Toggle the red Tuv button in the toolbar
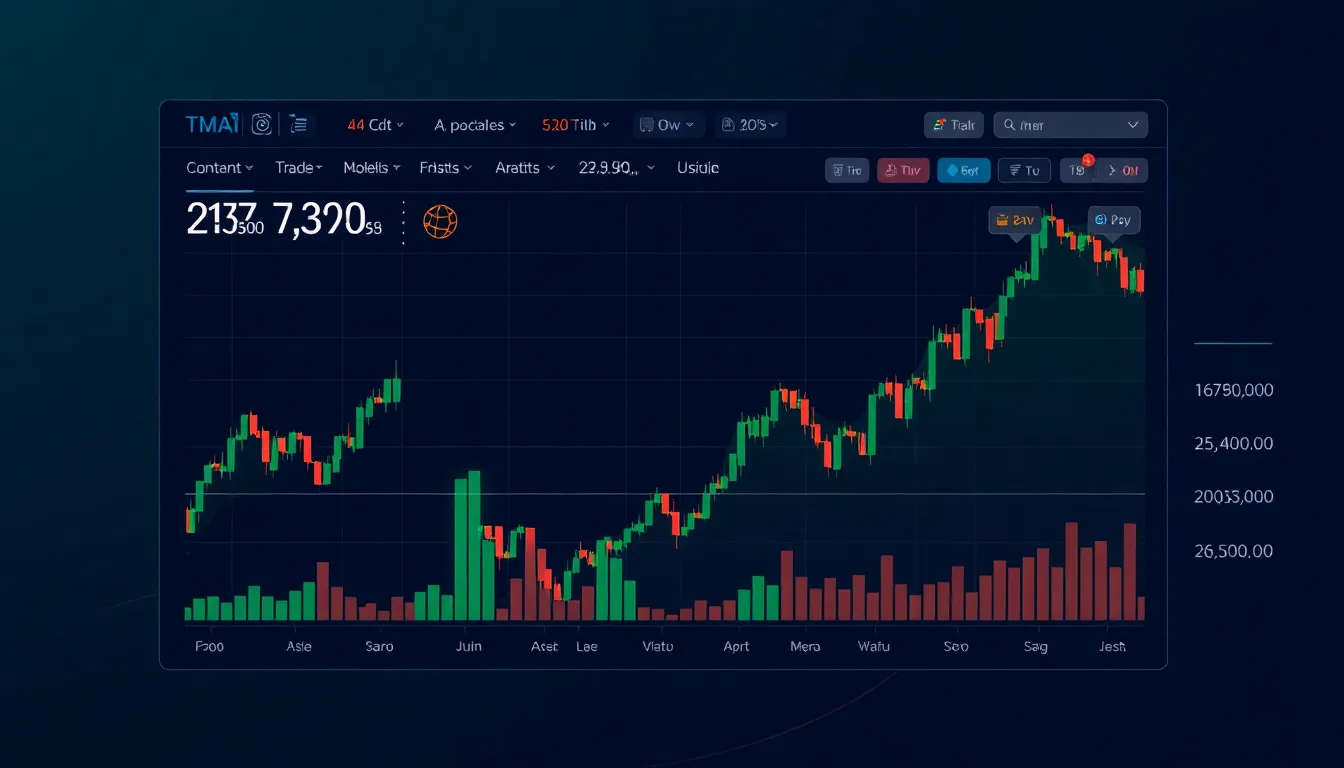The width and height of the screenshot is (1344, 768). 903,170
